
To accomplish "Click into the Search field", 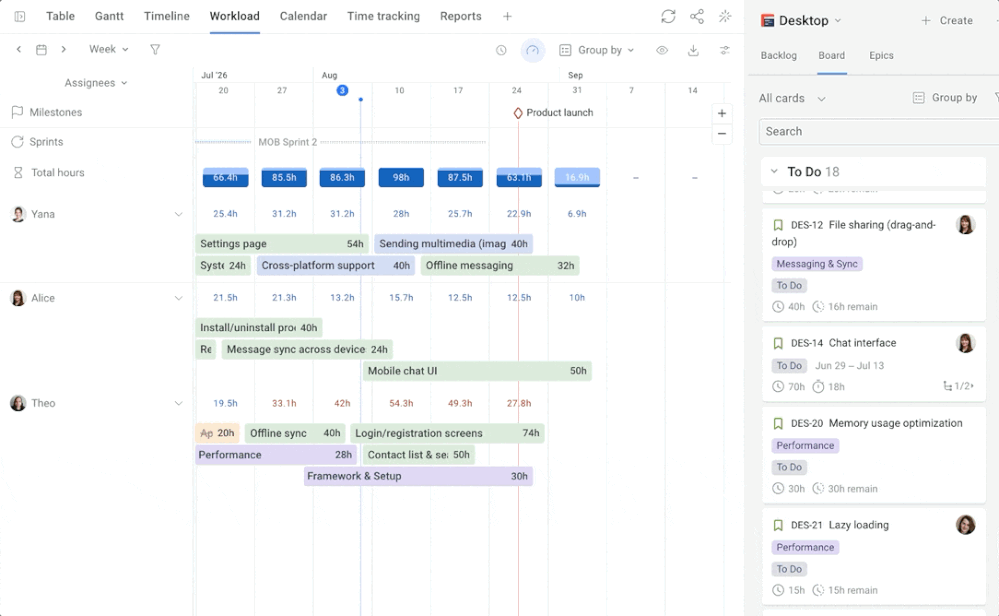I will tap(879, 131).
